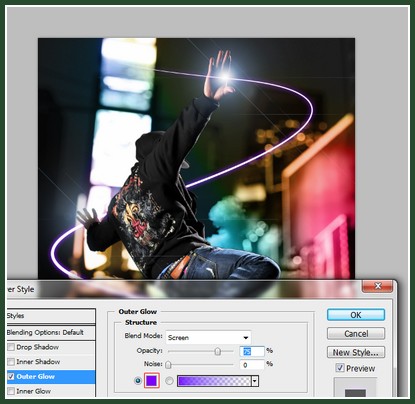
Task: Select the Outer Glow style row
Action: click(51, 377)
